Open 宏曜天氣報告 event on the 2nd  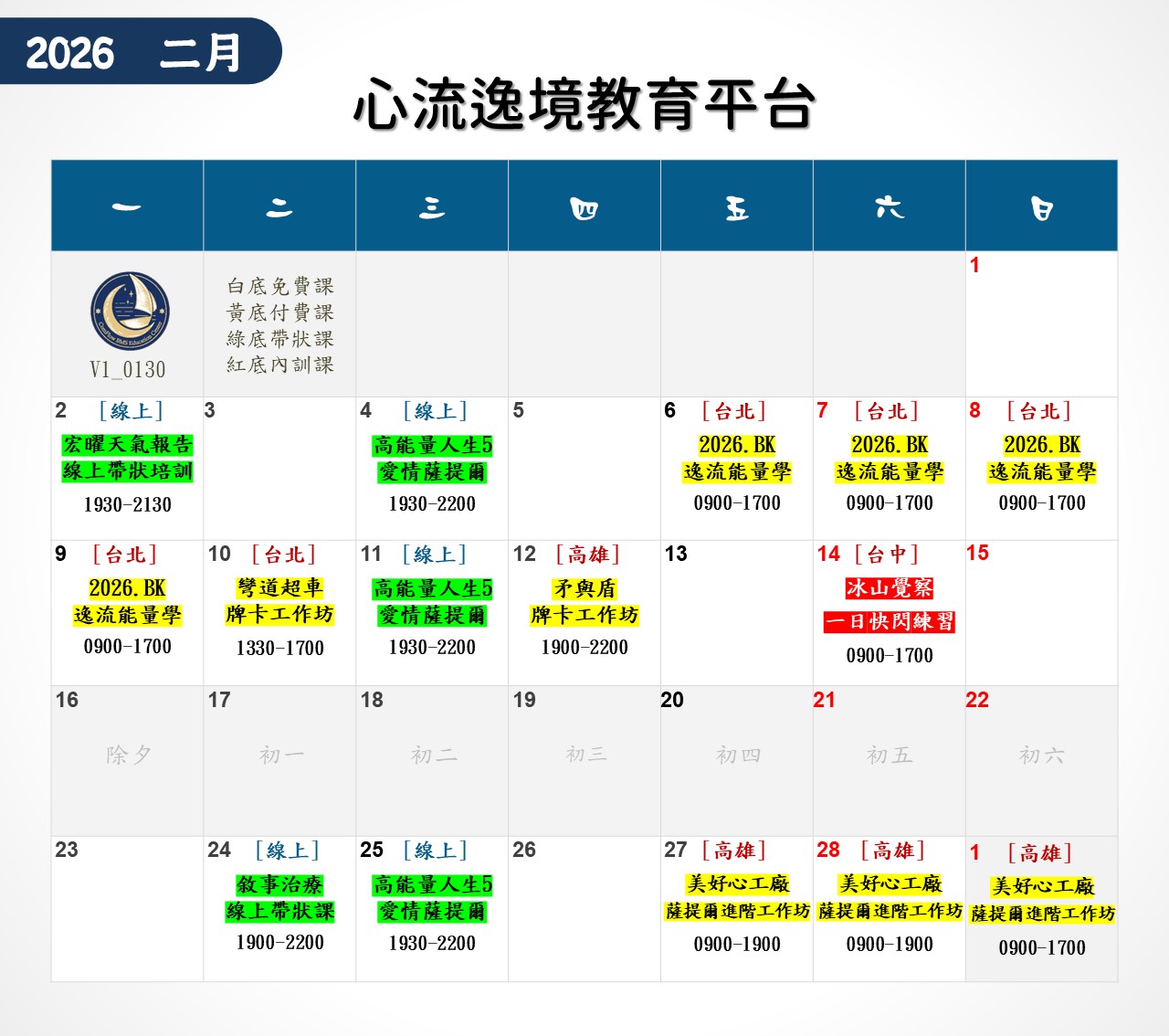127,445
